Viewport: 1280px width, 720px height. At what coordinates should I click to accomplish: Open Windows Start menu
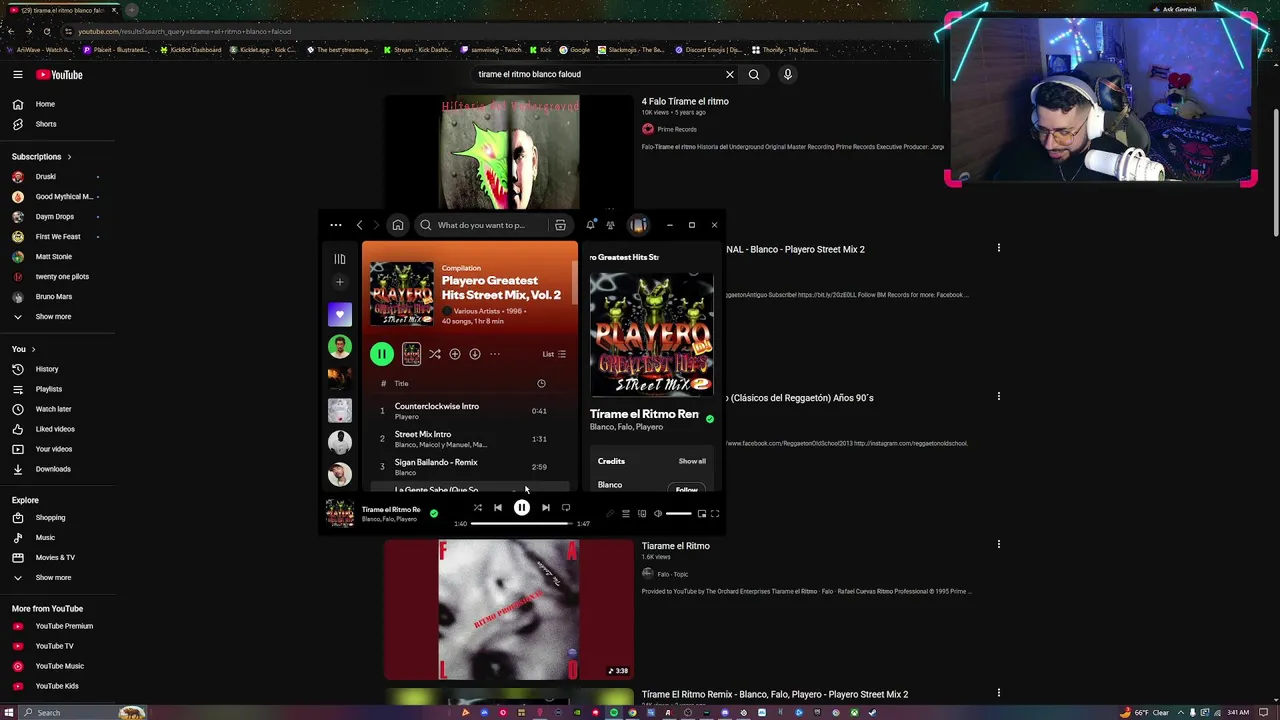click(9, 712)
